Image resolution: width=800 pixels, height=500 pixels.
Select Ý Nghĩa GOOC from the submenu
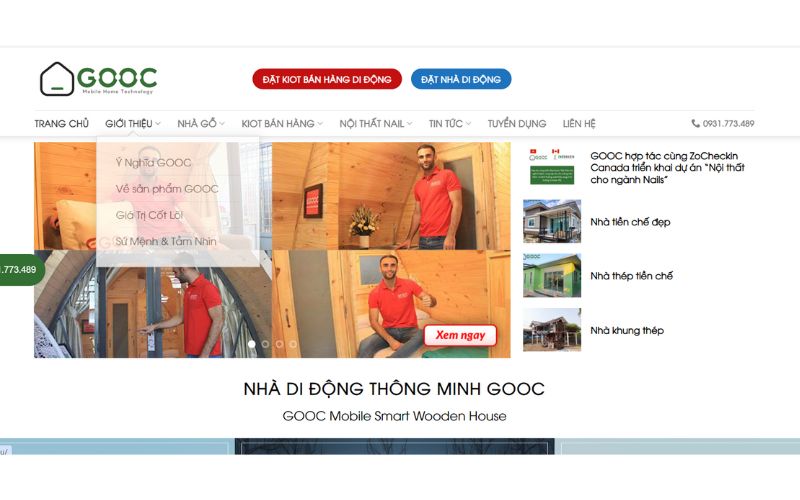tap(154, 163)
